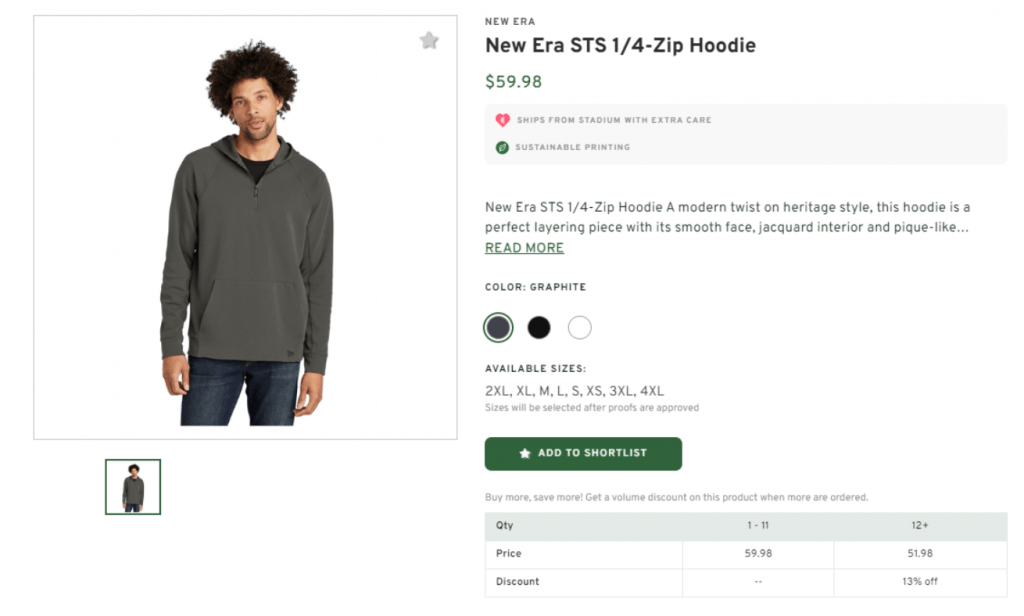Image resolution: width=1024 pixels, height=616 pixels.
Task: Click the New Era STS 1/4-Zip Hoodie title
Action: pos(620,45)
